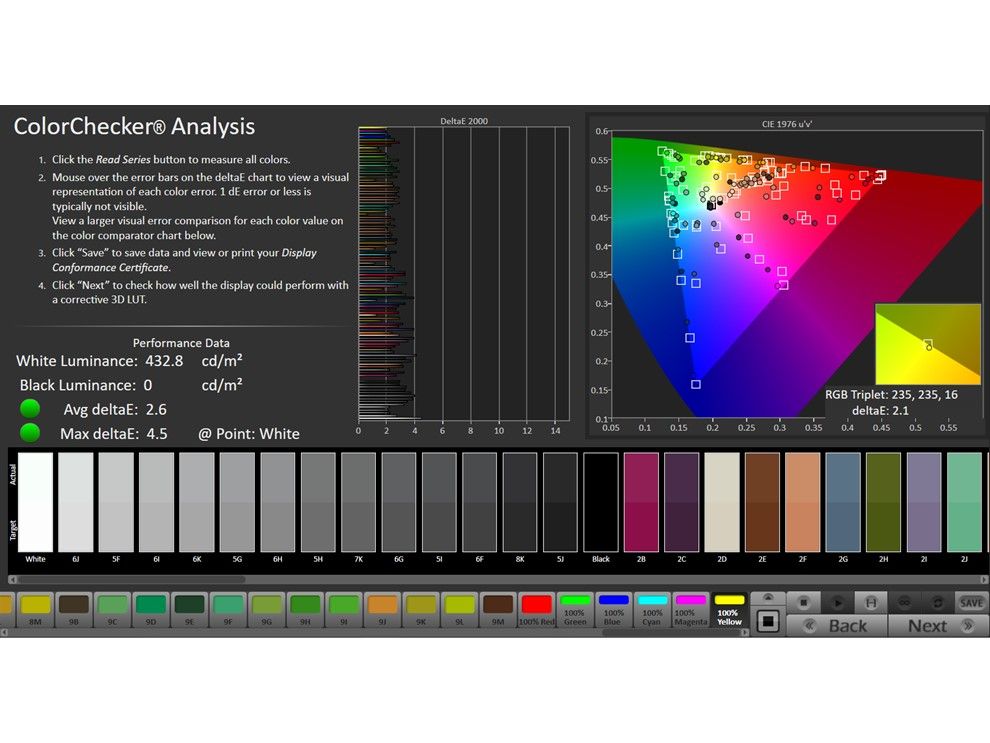990x743 pixels.
Task: Click the mint green 2J comparator swatch
Action: click(x=965, y=502)
